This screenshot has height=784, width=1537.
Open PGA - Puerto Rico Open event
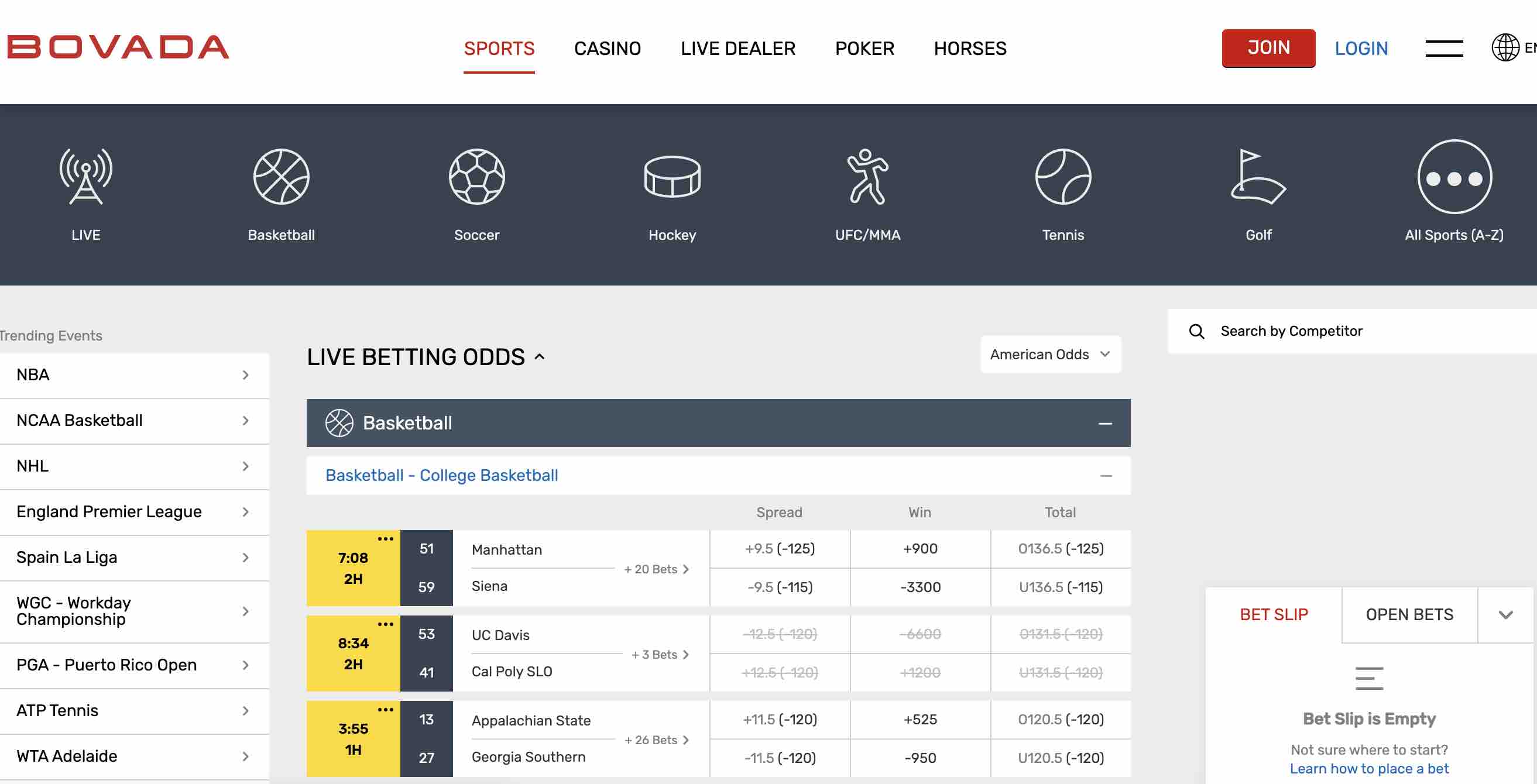[134, 666]
